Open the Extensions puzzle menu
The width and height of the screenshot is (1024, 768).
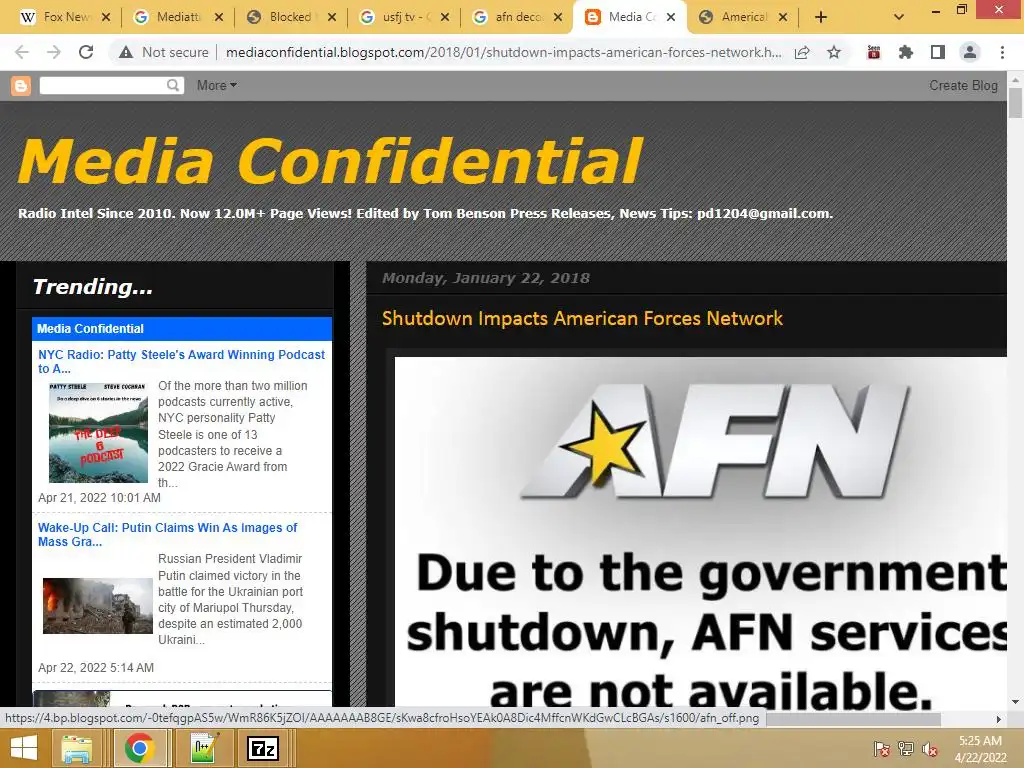pos(906,52)
